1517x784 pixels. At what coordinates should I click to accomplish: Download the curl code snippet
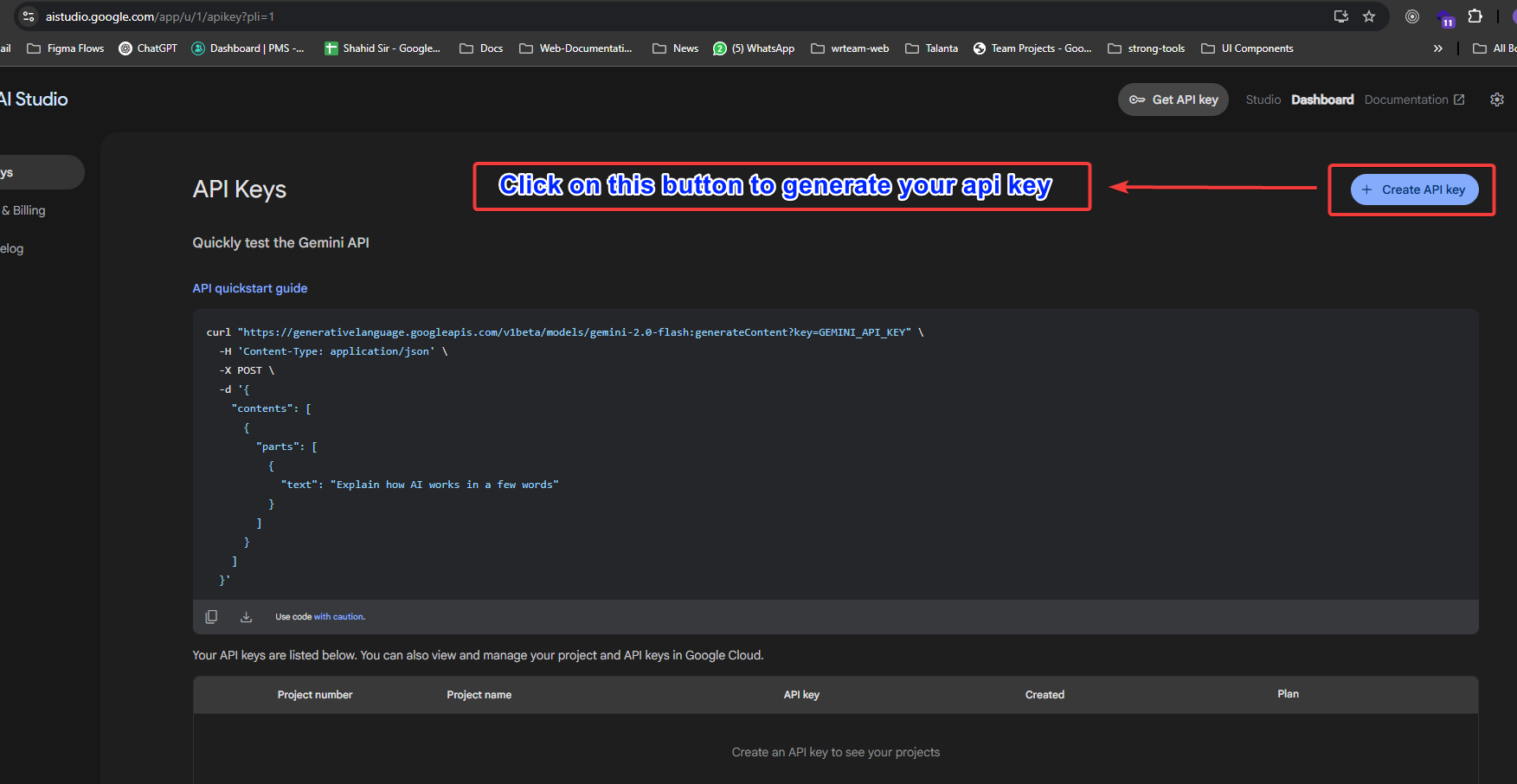pyautogui.click(x=246, y=617)
